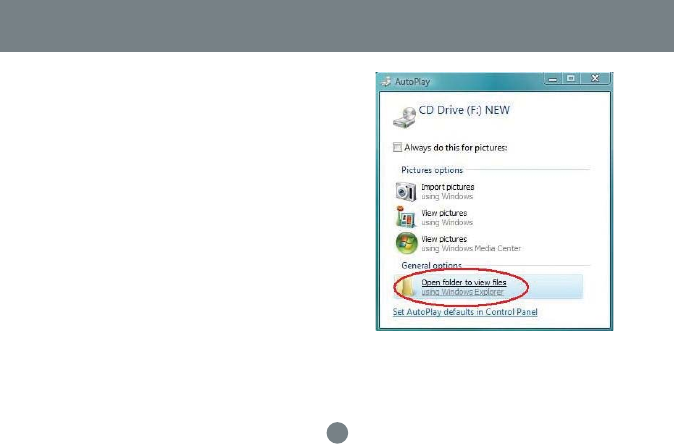Click the 'using Windows' text under the photo gallery View pictures option
Viewport: 674px width, 444px height.
447,223
